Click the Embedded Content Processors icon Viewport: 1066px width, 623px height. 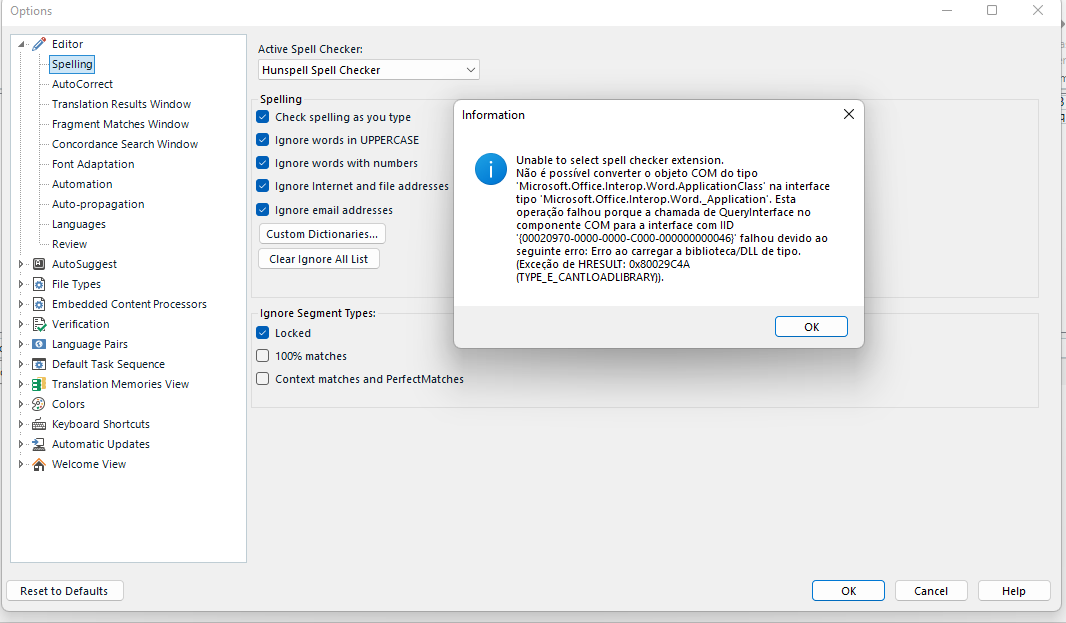pyautogui.click(x=39, y=304)
